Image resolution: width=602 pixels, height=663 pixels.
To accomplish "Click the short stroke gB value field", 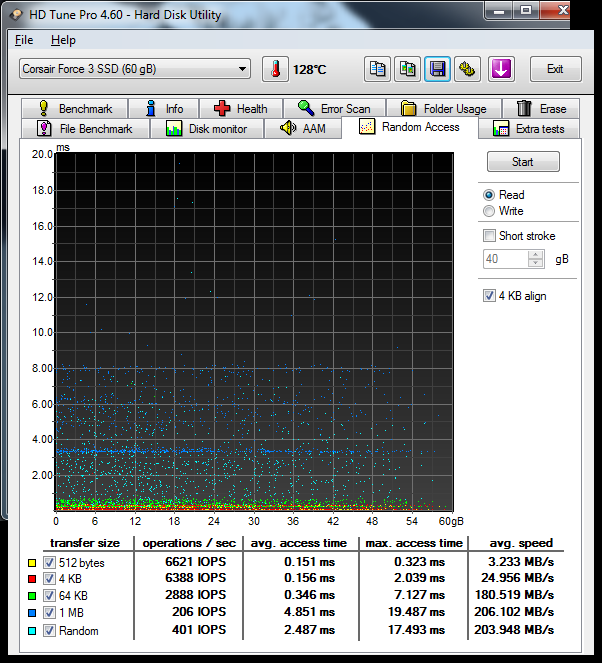I will point(506,259).
